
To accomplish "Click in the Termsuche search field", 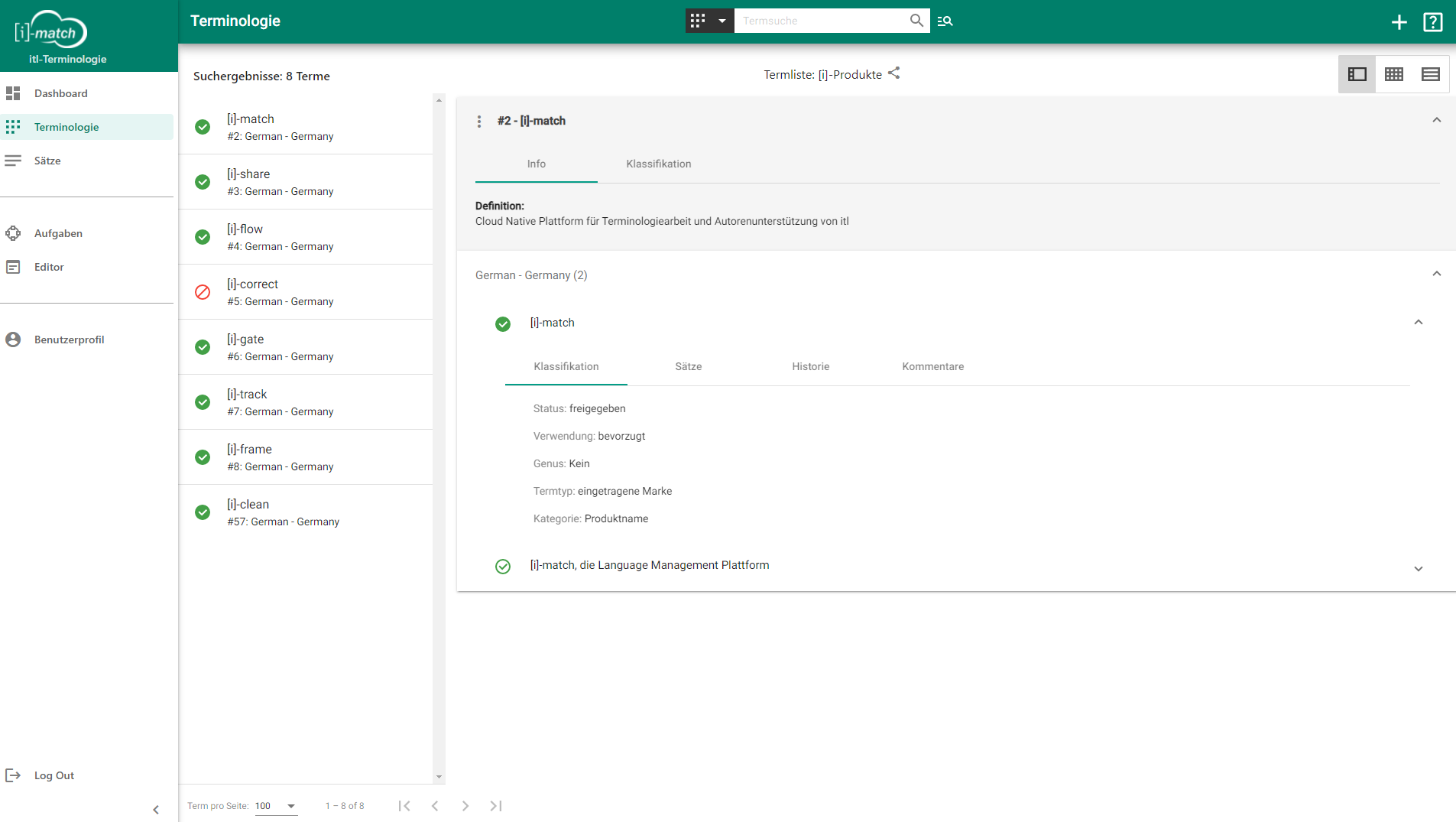I will 822,21.
